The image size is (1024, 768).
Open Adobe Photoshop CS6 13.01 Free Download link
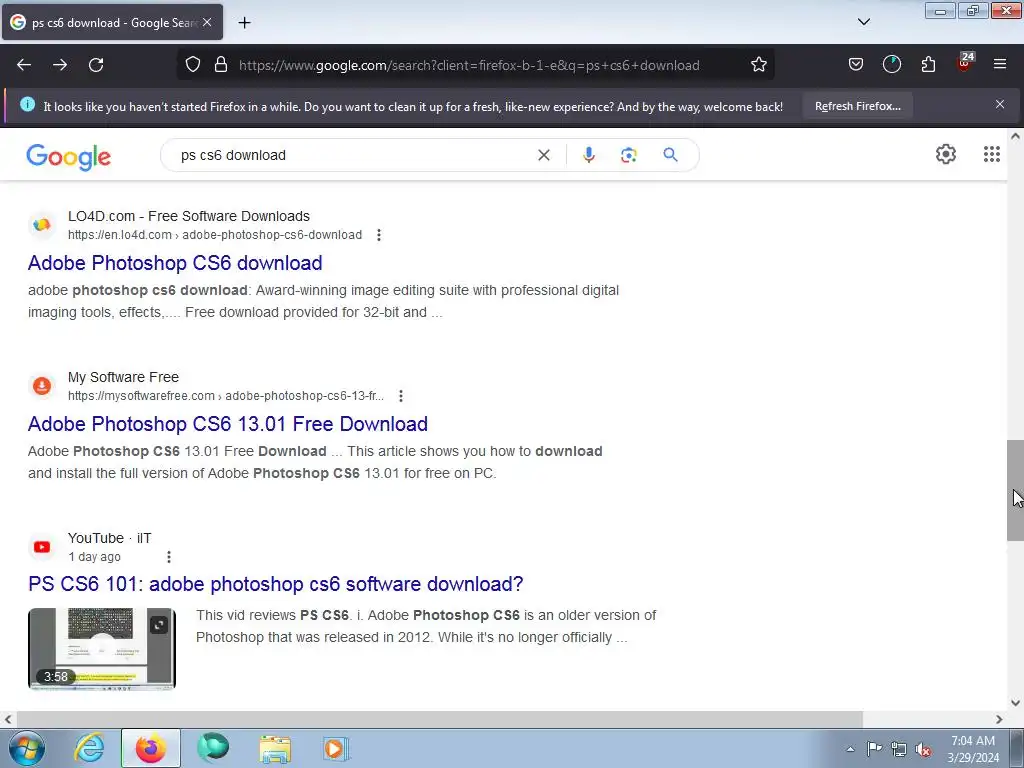pyautogui.click(x=228, y=424)
